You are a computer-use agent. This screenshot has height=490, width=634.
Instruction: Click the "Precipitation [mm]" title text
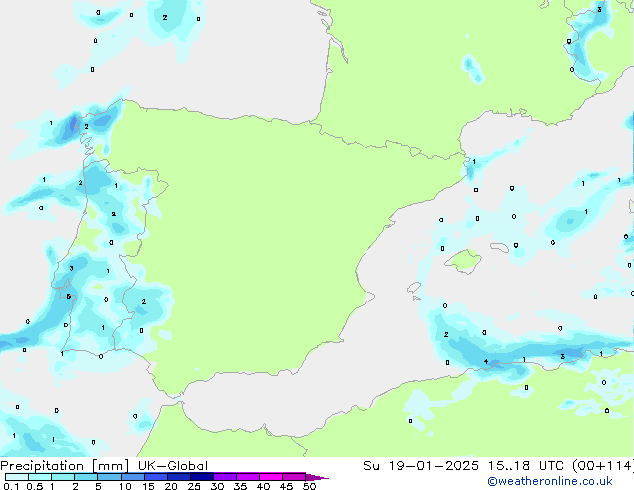click(64, 466)
